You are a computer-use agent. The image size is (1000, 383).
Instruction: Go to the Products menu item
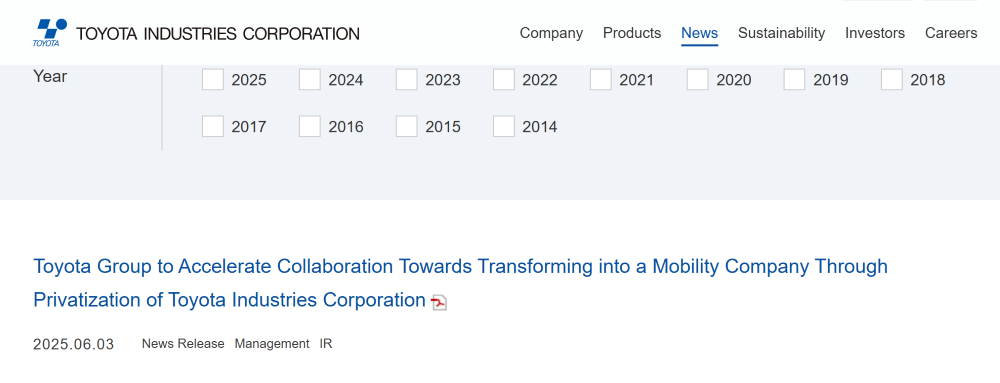click(x=632, y=33)
